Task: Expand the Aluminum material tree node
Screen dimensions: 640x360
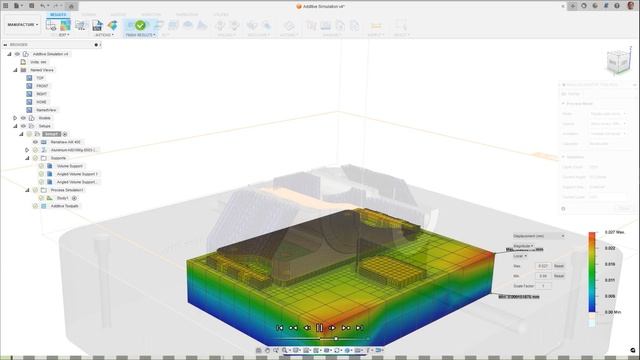Action: (x=27, y=150)
